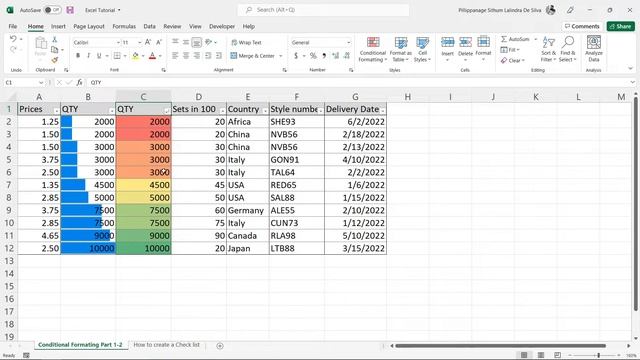Image resolution: width=640 pixels, height=360 pixels.
Task: Select the Conditional Formating Part 1-2 sheet tab
Action: pos(80,345)
